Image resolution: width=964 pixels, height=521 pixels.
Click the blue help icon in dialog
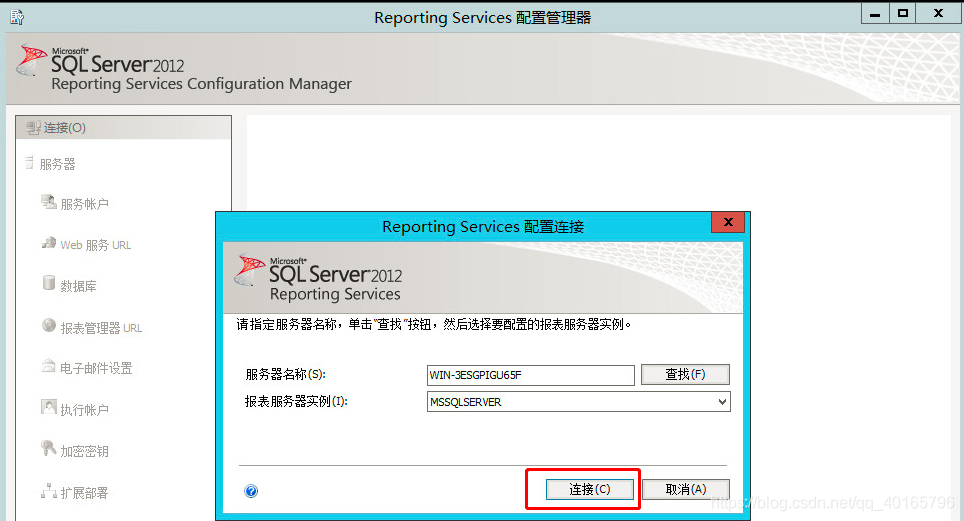click(x=251, y=491)
